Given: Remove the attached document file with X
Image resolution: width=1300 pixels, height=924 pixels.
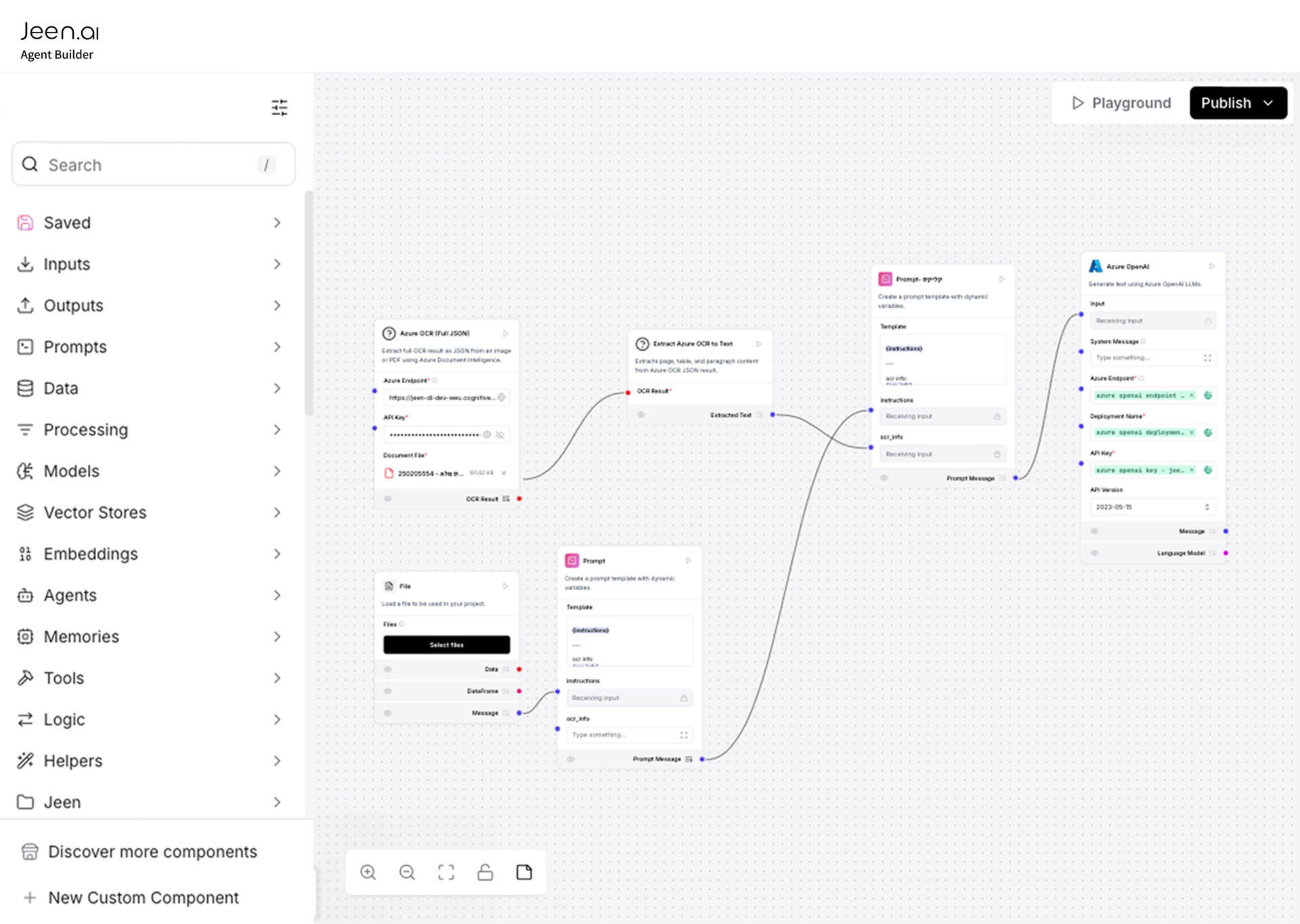Looking at the screenshot, I should tap(504, 473).
